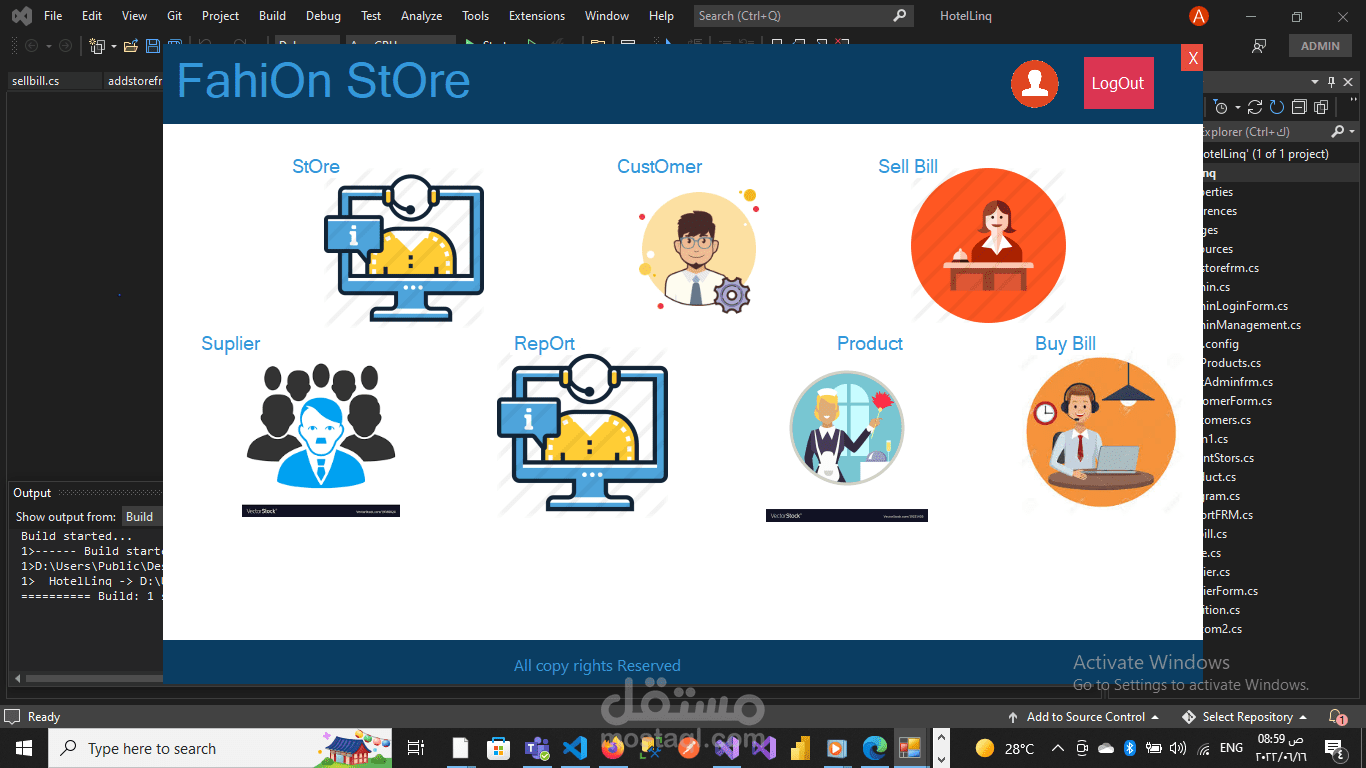Focus the Search (Ctrl+Q) box
This screenshot has height=768, width=1366.
coord(803,16)
